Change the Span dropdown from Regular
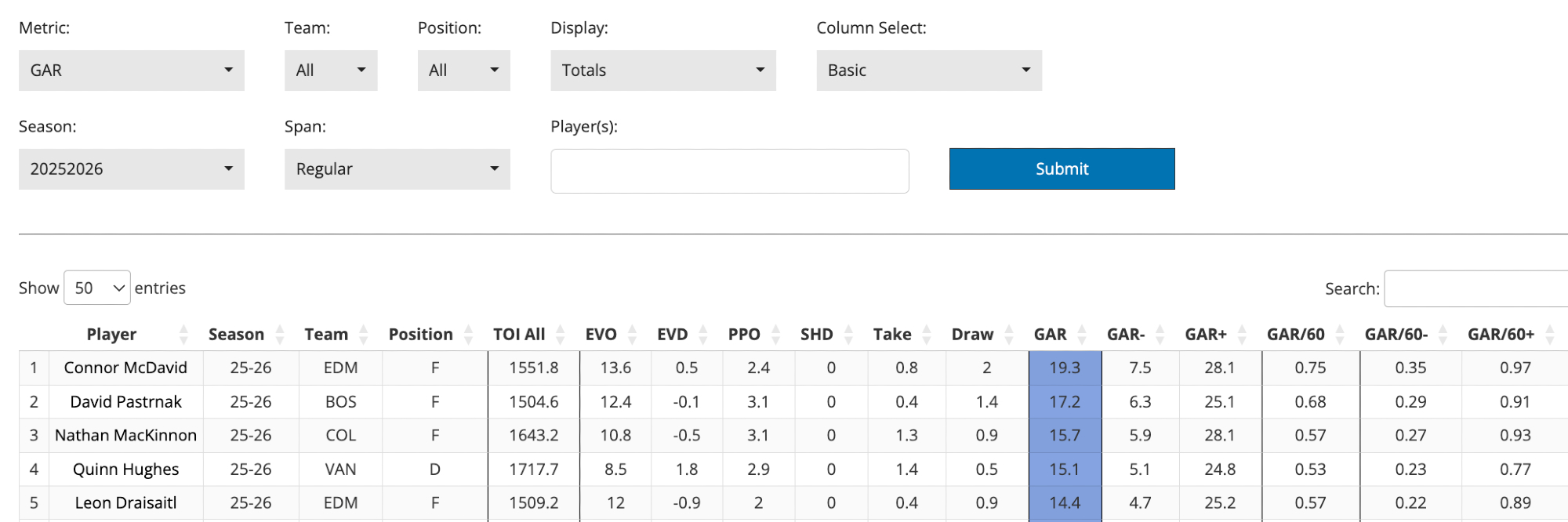This screenshot has height=522, width=1568. pos(397,169)
